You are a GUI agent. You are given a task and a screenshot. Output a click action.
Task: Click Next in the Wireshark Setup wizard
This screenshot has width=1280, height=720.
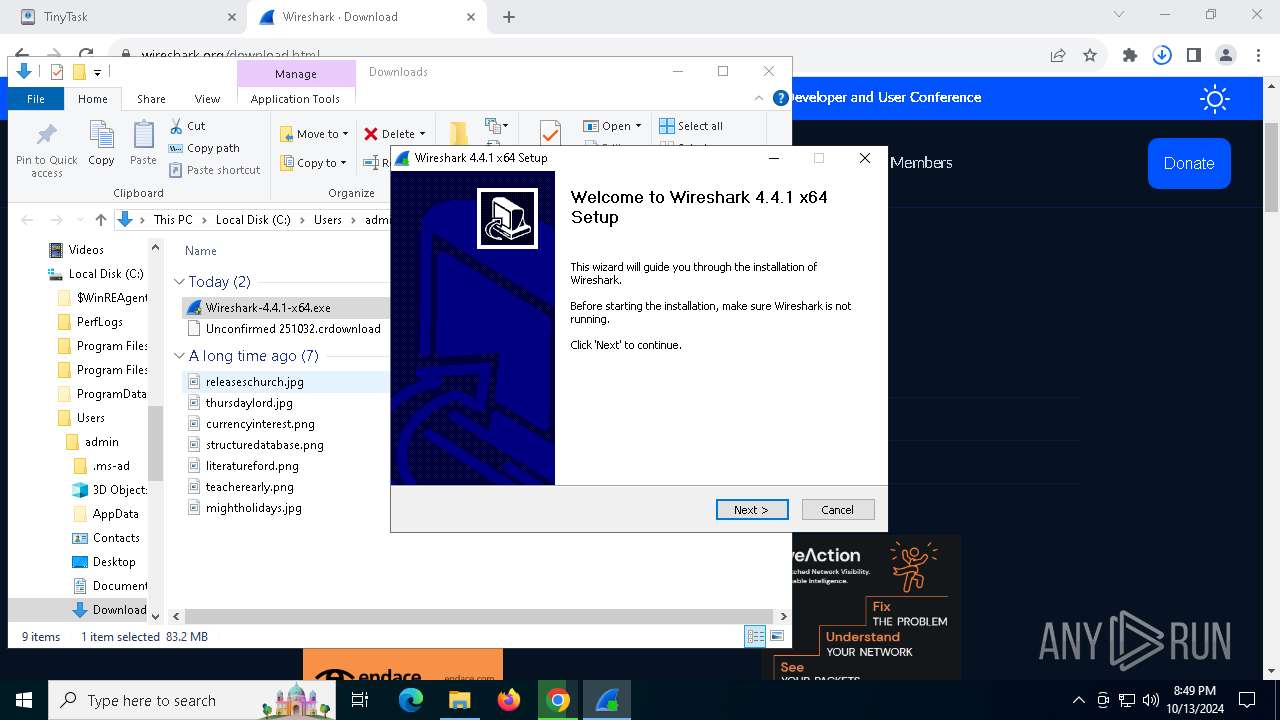(x=752, y=510)
